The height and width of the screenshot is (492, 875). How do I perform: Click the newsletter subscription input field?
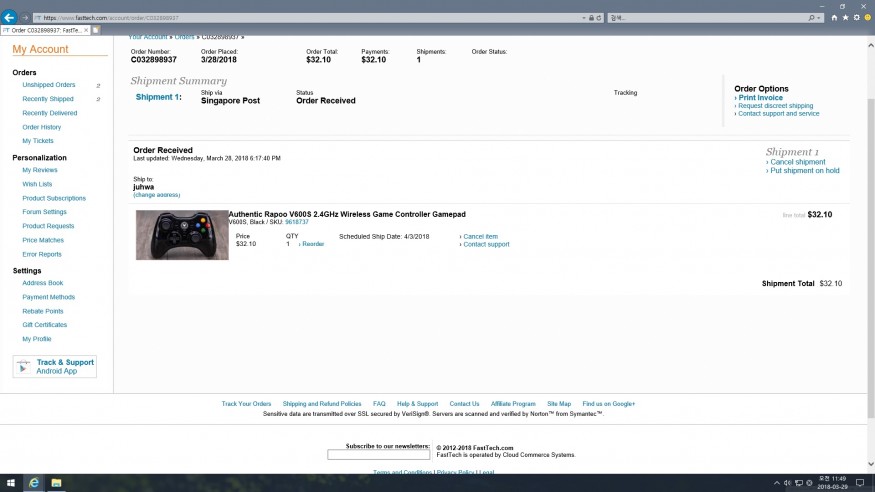(x=378, y=455)
